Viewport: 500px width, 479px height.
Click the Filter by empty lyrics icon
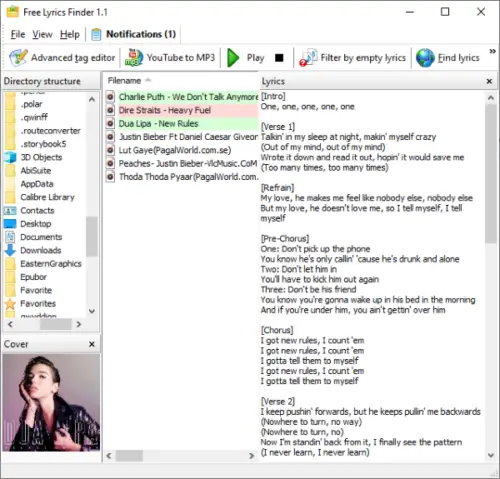click(308, 58)
